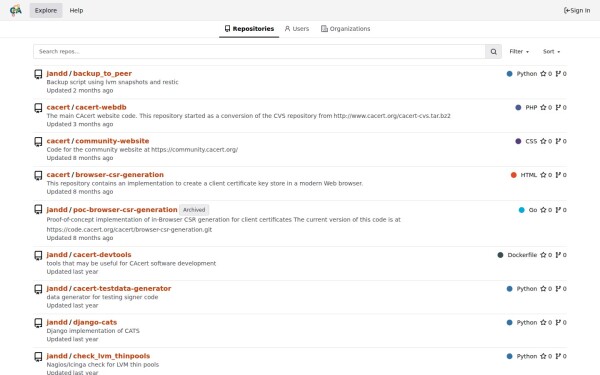Click repository icon beside cacert-webdb
600x375 pixels.
click(38, 108)
